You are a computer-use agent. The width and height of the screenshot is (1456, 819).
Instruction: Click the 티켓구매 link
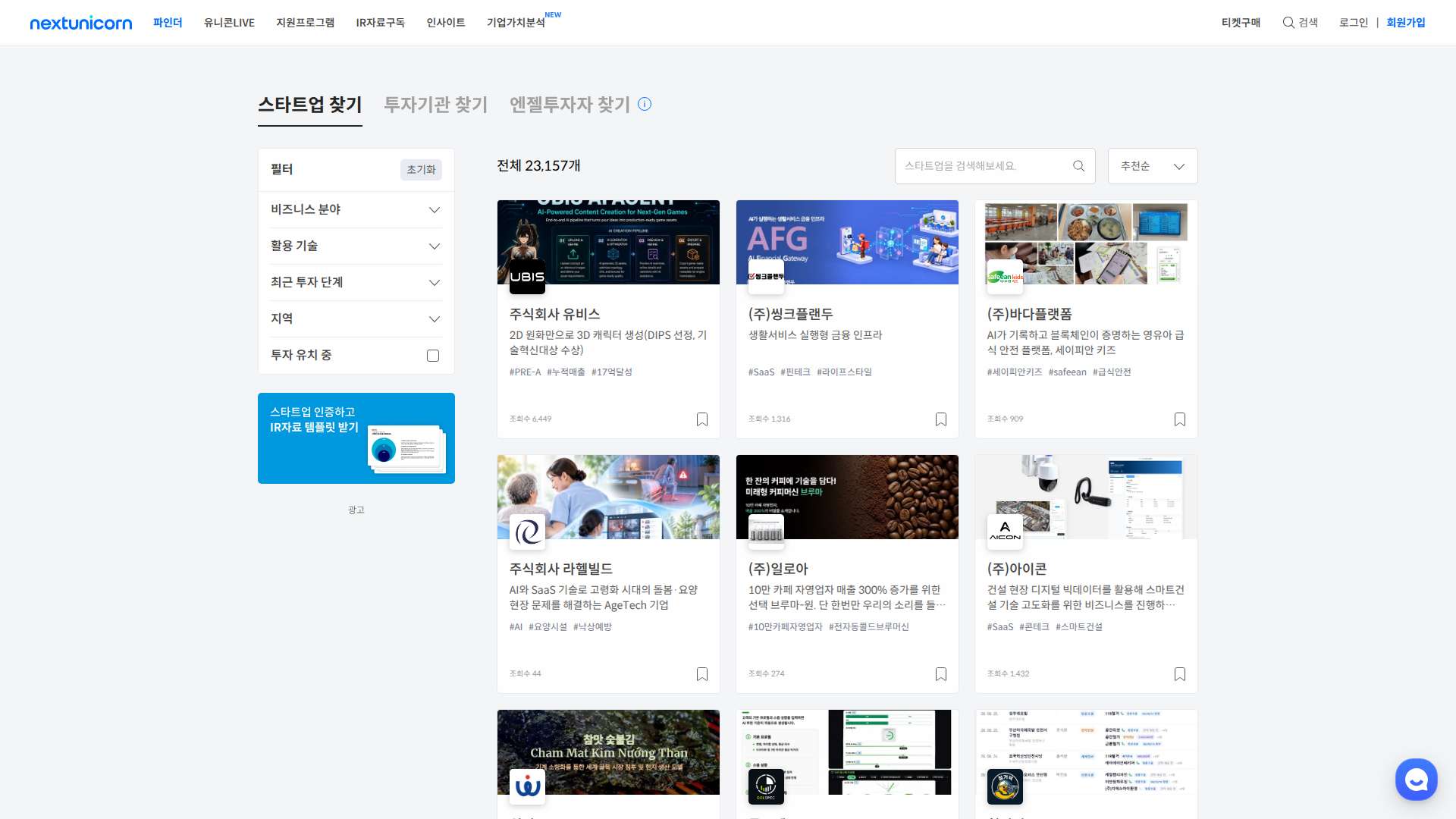pos(1241,23)
